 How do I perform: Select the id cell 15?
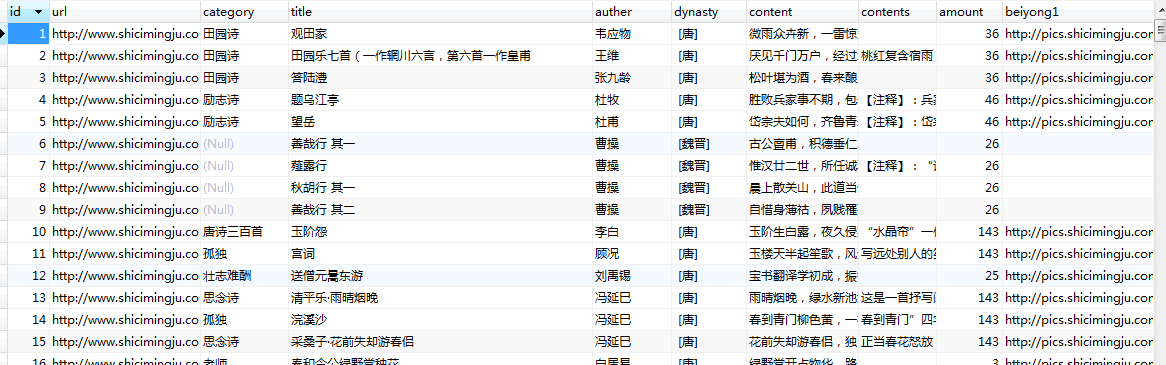point(28,341)
